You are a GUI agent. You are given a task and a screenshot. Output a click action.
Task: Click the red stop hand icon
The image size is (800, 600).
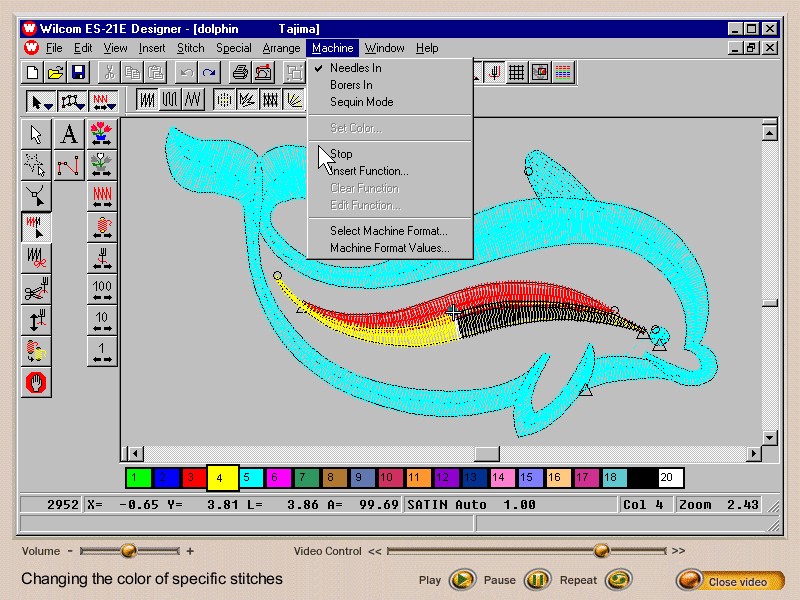click(37, 382)
